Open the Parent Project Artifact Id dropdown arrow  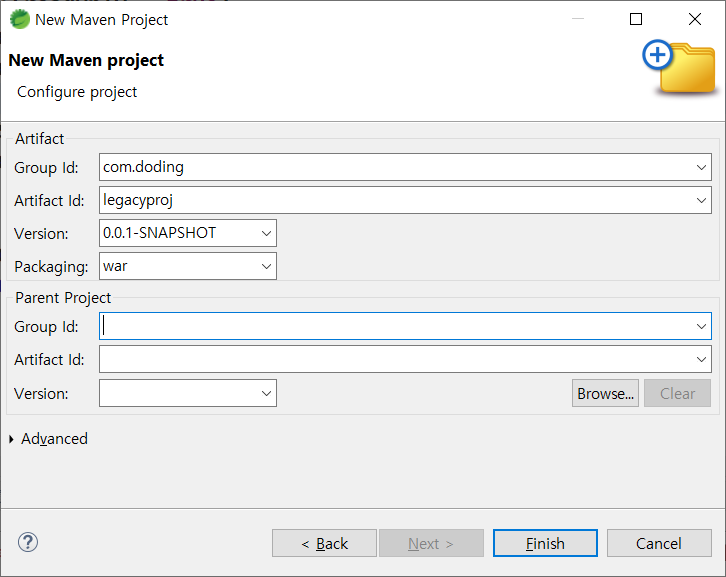click(x=701, y=359)
